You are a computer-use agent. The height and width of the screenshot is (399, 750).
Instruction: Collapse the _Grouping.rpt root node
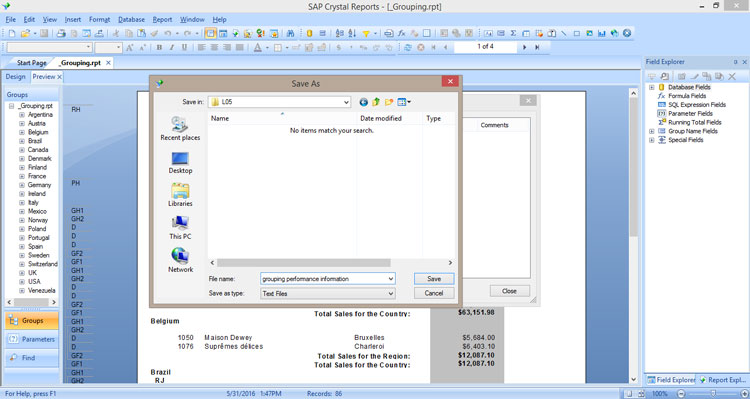(x=11, y=106)
